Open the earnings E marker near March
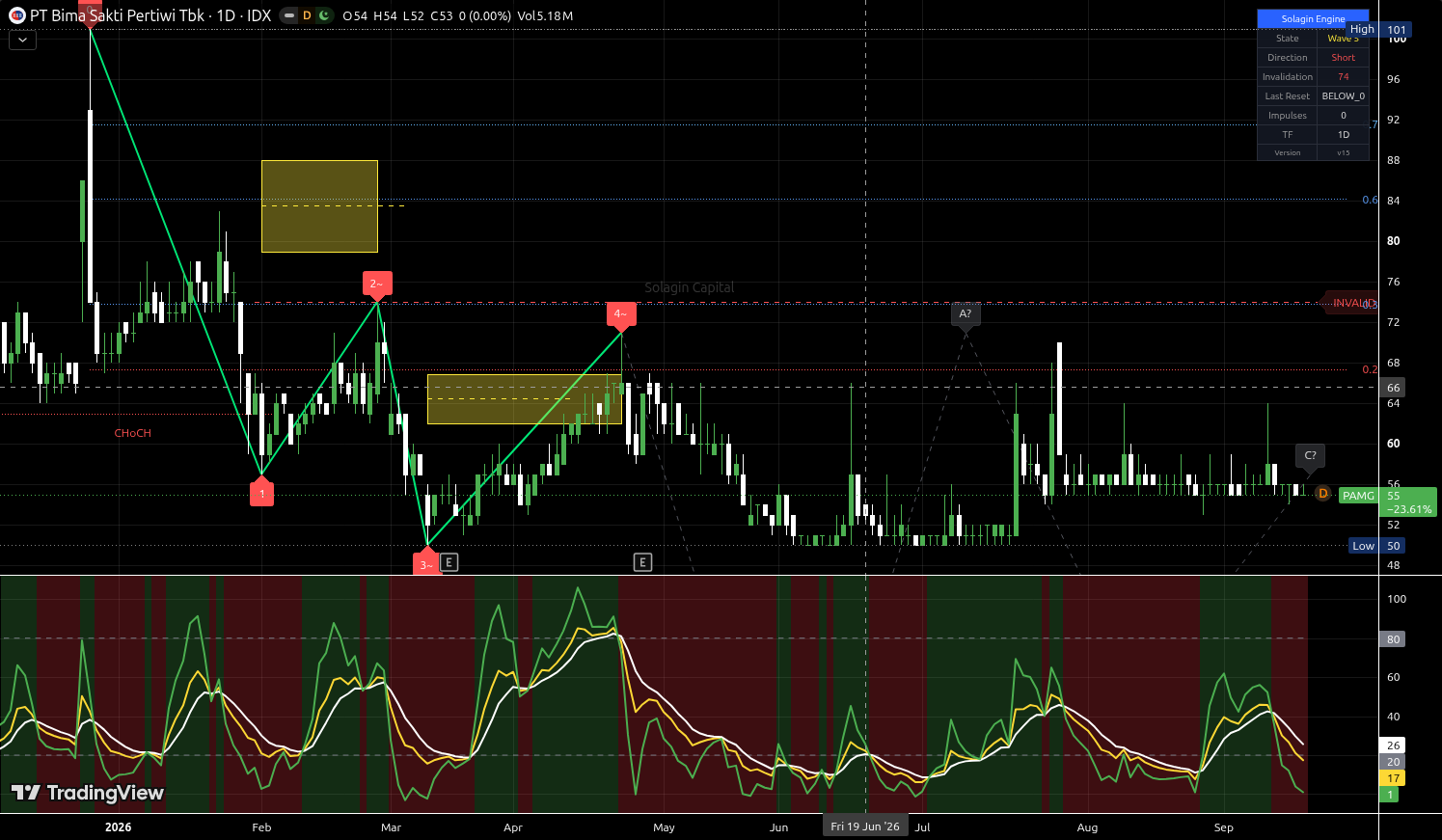Viewport: 1442px width, 840px height. [449, 562]
